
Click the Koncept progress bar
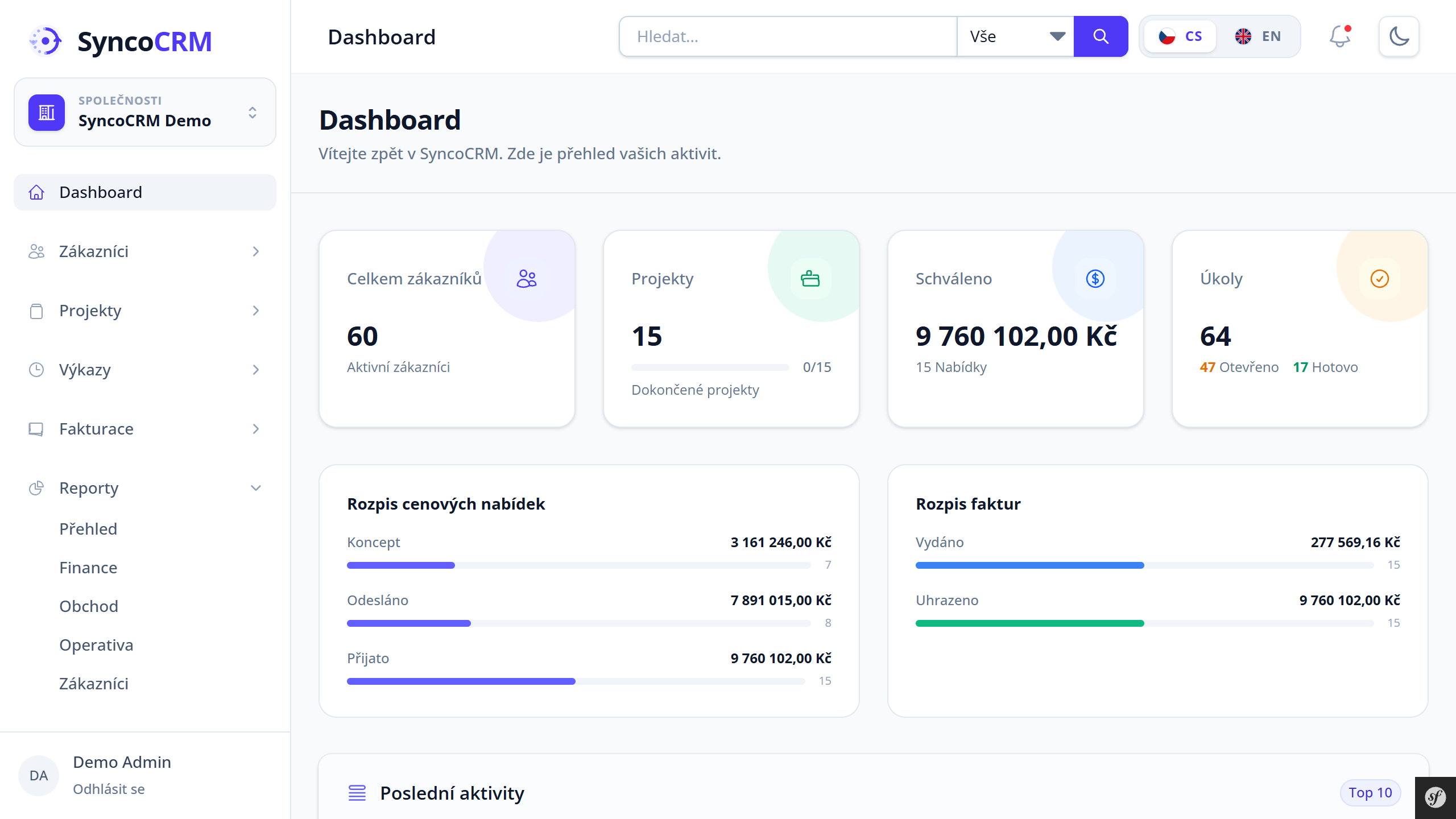(x=578, y=565)
